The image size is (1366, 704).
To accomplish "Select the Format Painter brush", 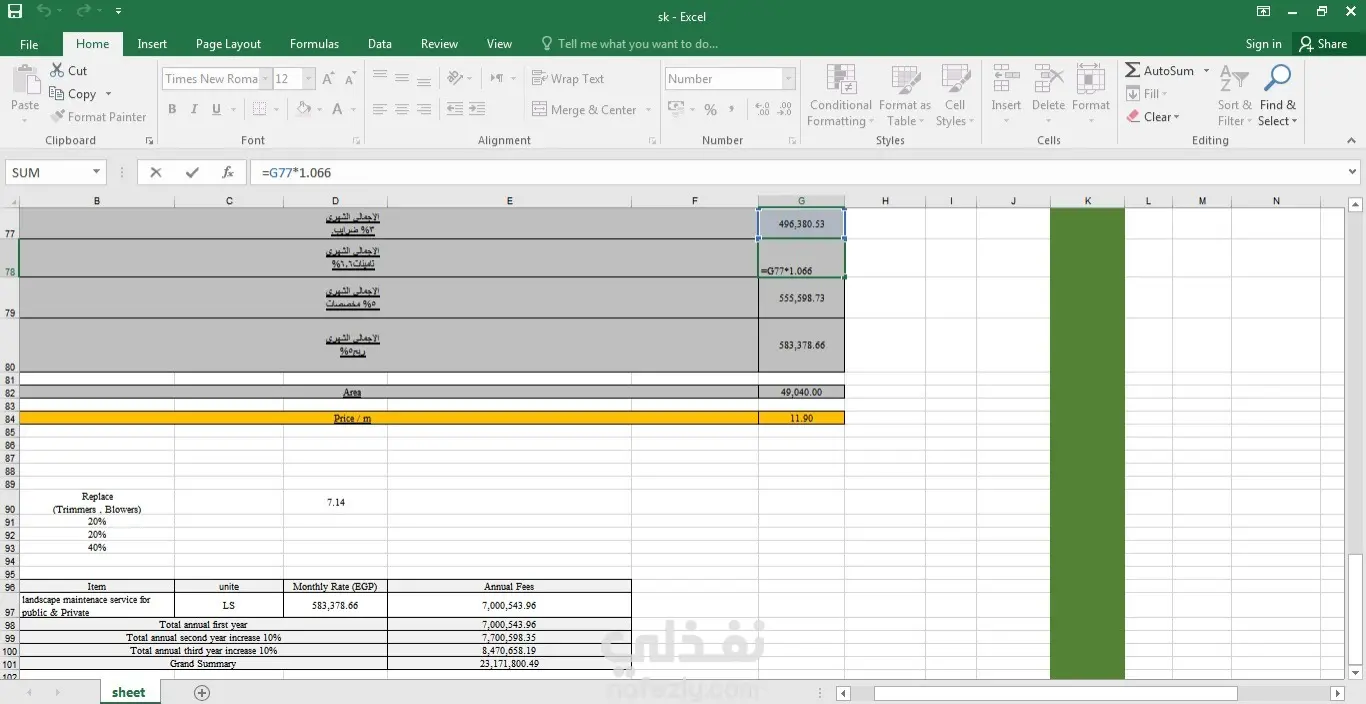I will click(58, 117).
